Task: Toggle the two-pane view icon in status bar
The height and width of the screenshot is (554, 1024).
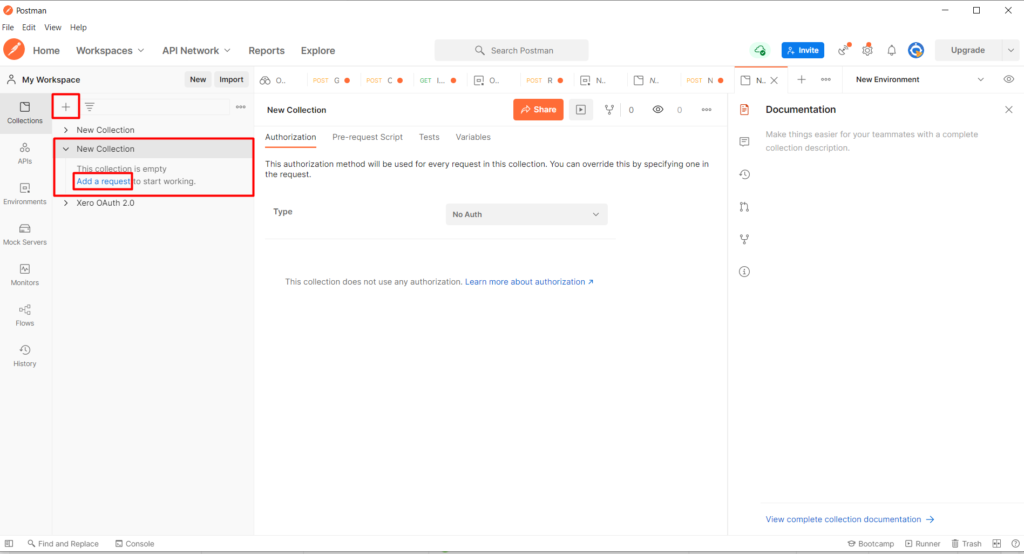Action: (x=997, y=544)
